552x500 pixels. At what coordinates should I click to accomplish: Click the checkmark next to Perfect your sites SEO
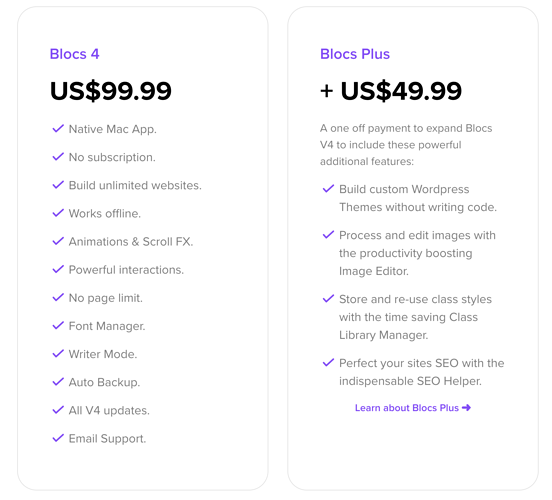tap(328, 362)
